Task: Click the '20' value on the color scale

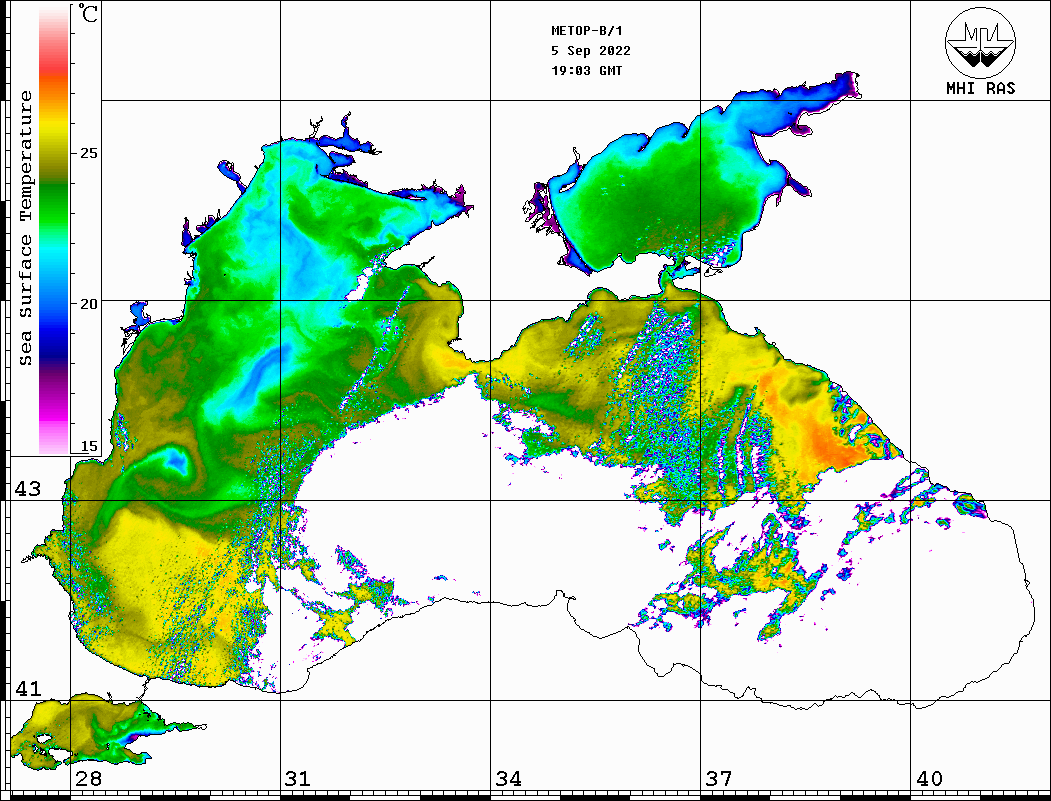Action: coord(88,304)
